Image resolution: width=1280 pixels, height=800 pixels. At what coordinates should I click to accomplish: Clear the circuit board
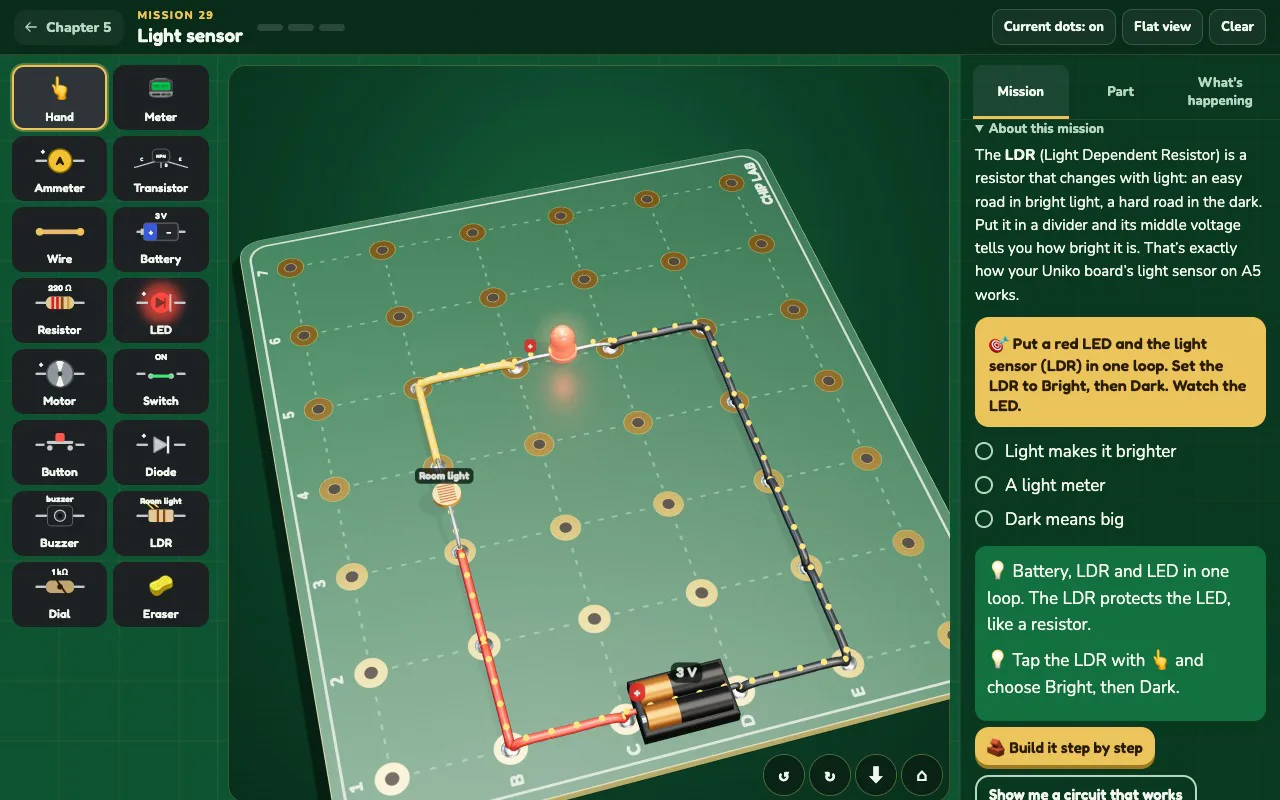[1237, 27]
